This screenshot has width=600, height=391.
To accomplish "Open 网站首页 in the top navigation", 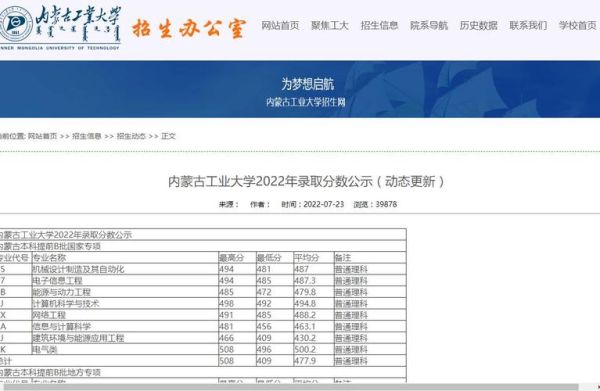I will pos(280,26).
